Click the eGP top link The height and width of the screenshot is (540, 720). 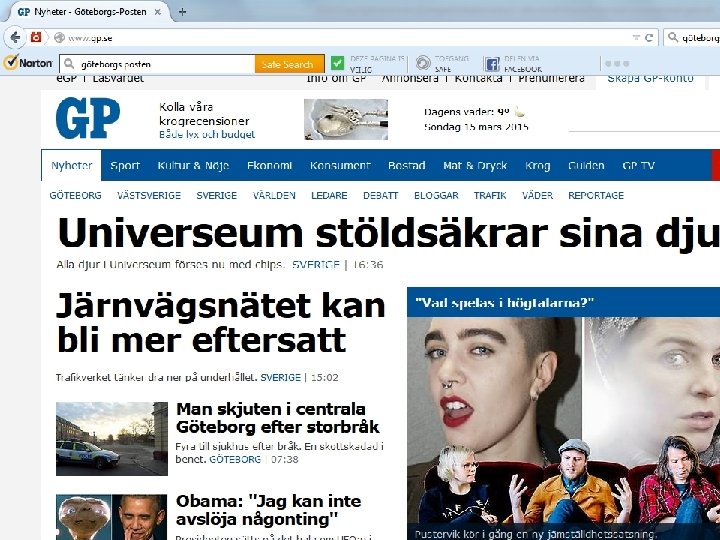[67, 79]
